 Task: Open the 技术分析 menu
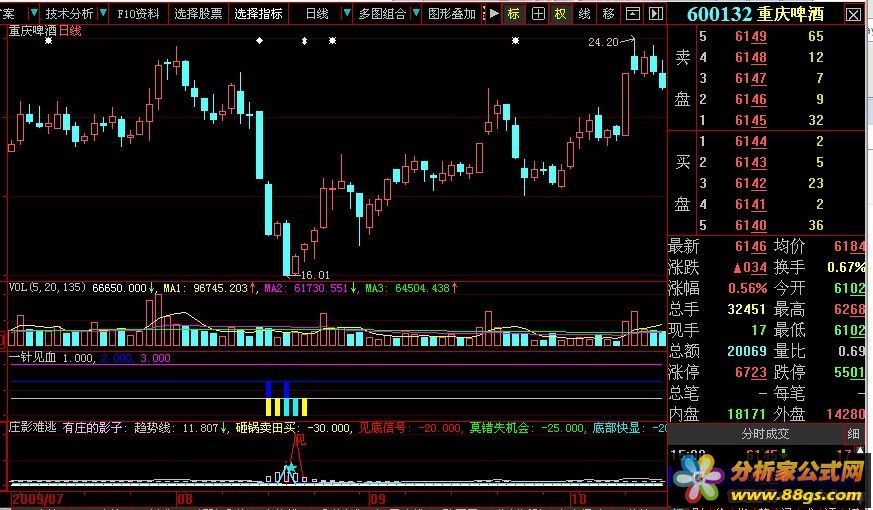pos(69,13)
